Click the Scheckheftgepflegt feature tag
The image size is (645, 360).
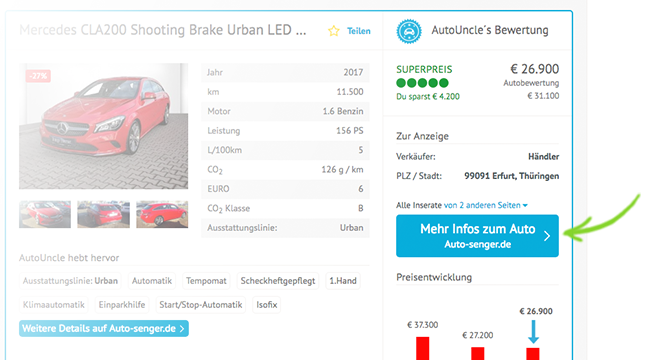pyautogui.click(x=278, y=281)
